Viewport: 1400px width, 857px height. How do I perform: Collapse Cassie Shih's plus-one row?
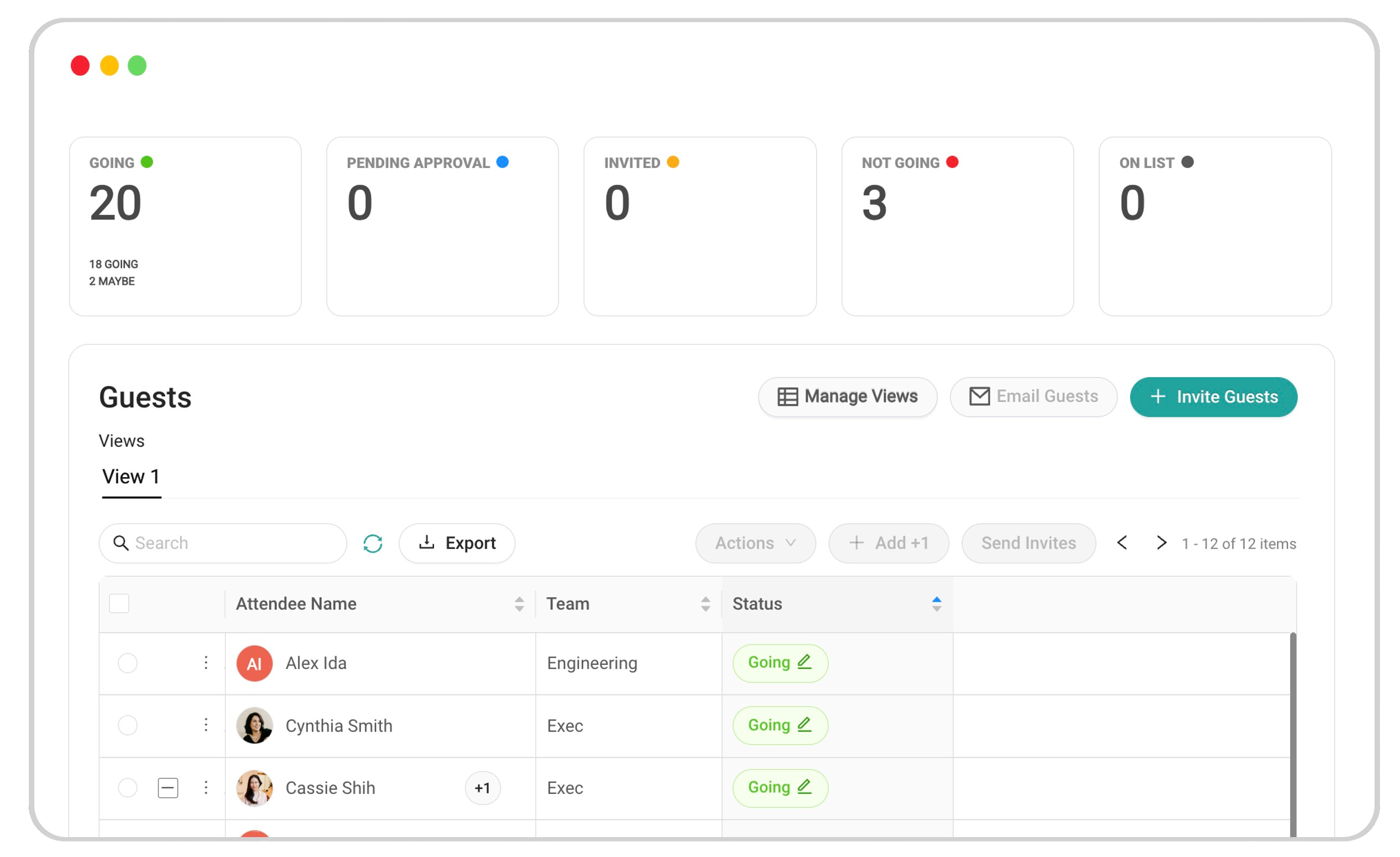[x=168, y=788]
